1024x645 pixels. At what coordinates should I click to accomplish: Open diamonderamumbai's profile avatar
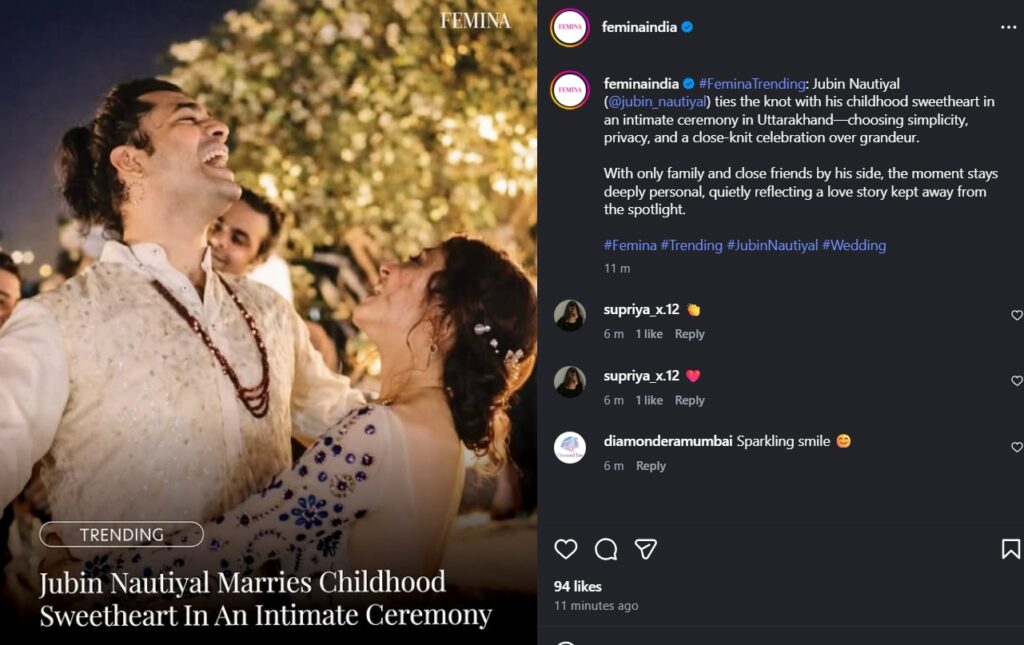coord(570,447)
